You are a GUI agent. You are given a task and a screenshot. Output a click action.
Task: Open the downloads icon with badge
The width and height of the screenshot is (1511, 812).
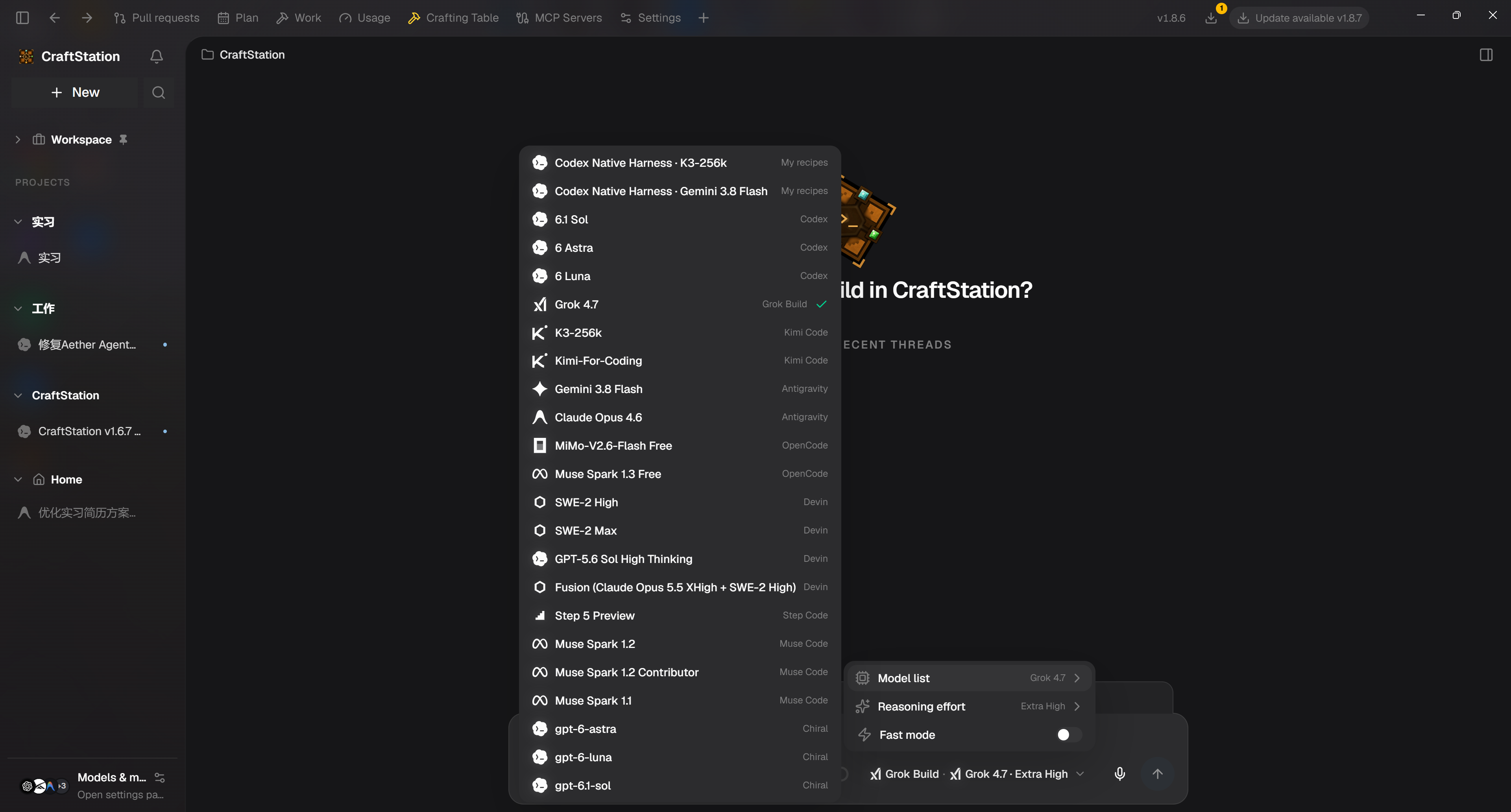[x=1211, y=18]
